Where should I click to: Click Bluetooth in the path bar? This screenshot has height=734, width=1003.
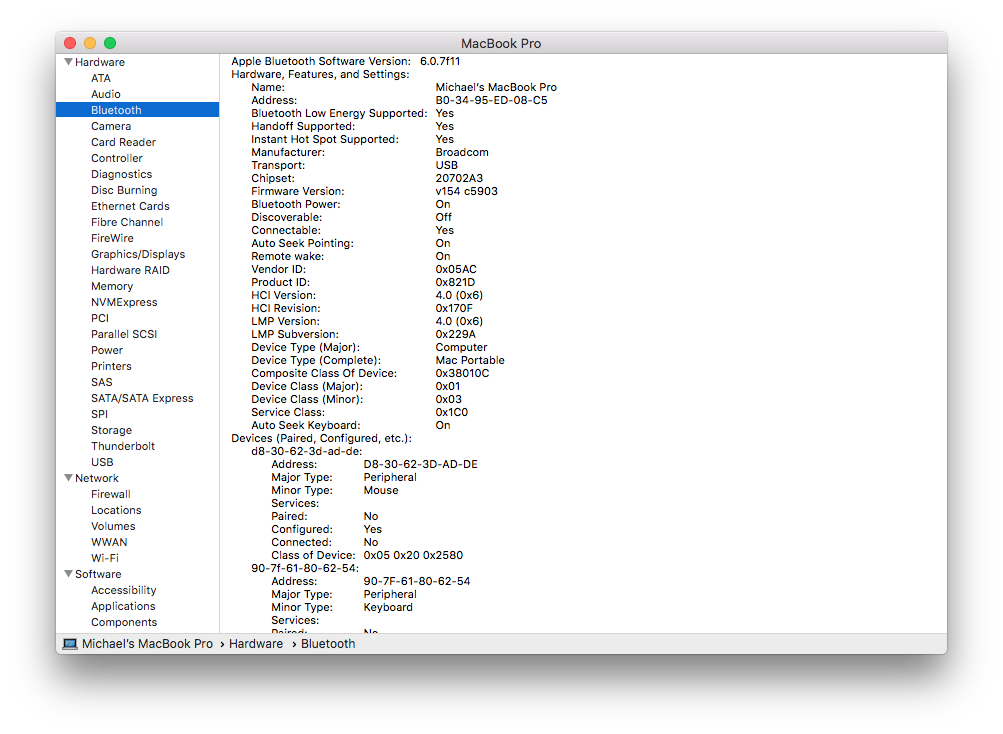pos(328,644)
